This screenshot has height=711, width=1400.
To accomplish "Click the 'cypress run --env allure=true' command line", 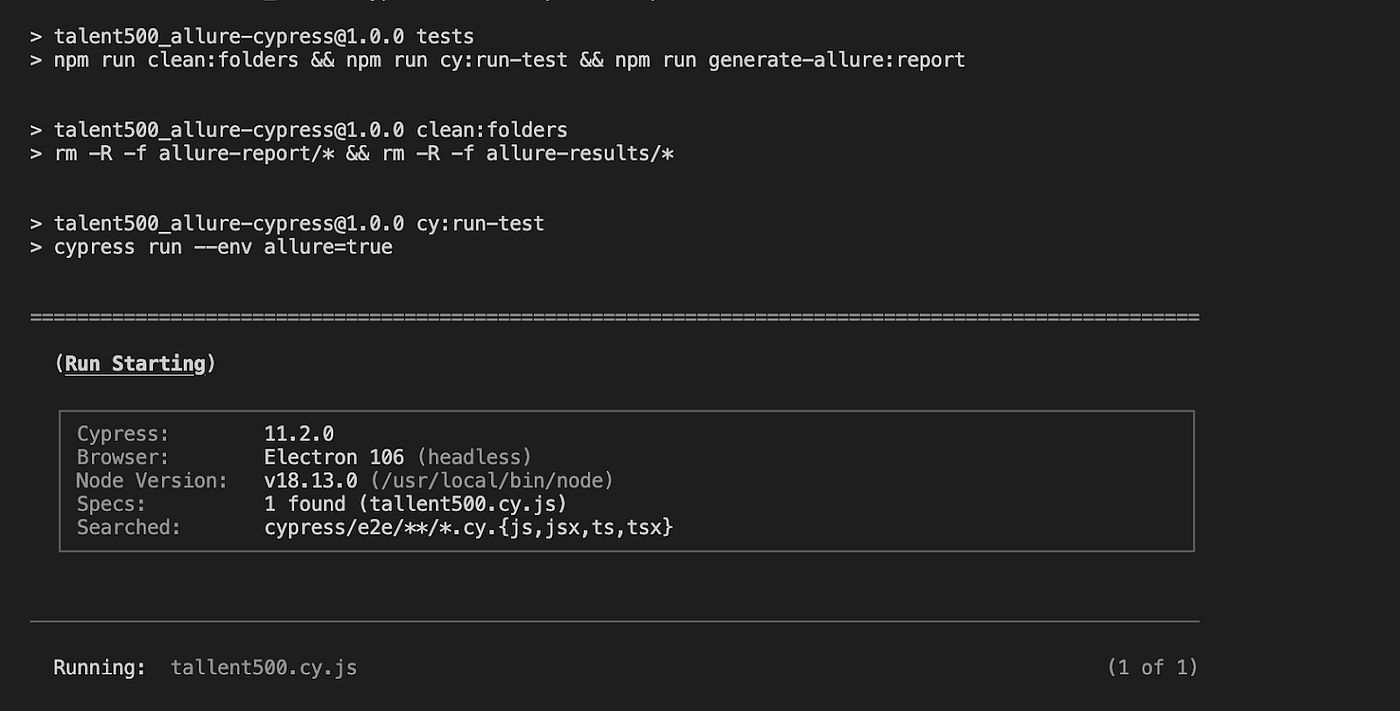I will (x=211, y=247).
